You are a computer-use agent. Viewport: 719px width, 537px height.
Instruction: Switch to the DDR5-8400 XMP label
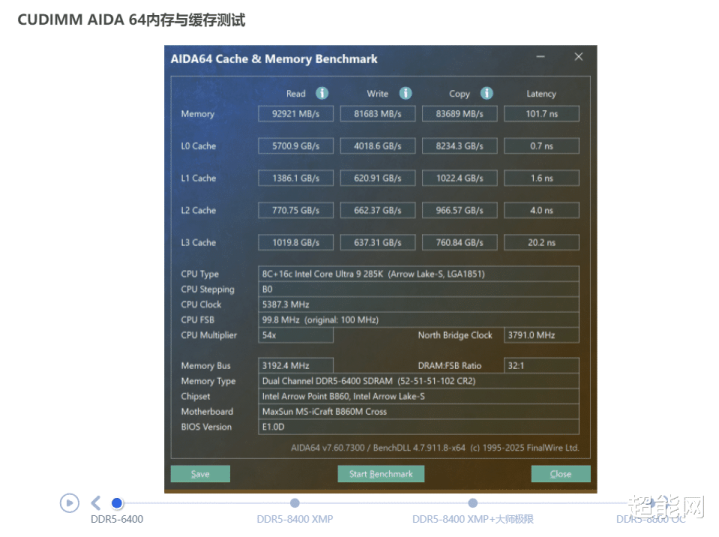point(295,519)
